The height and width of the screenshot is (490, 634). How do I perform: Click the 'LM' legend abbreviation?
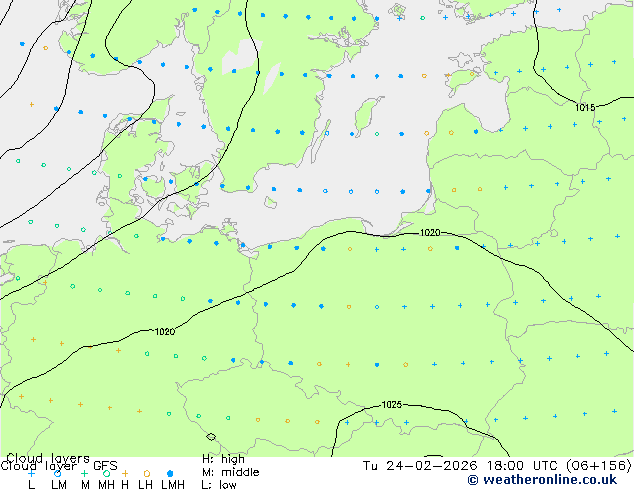59,485
